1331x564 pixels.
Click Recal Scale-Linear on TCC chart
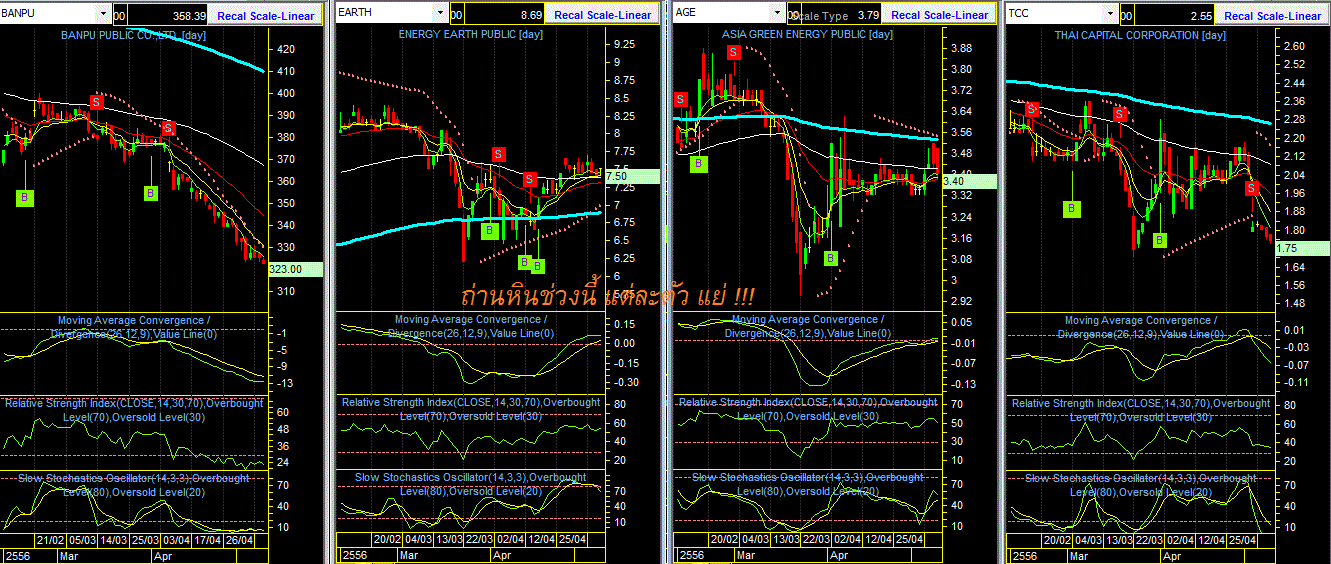[x=1272, y=15]
